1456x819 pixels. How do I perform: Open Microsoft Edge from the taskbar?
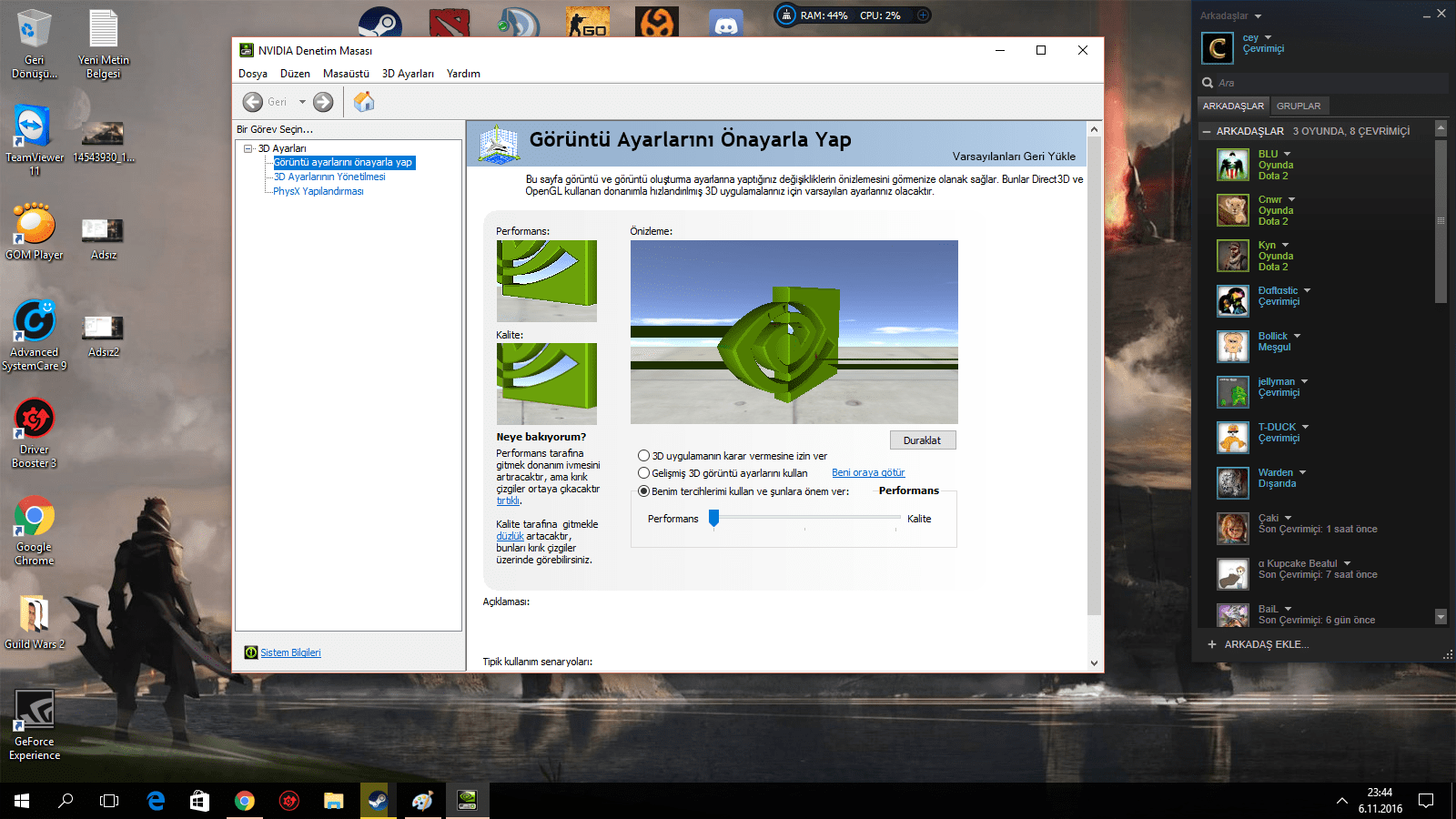coord(156,801)
